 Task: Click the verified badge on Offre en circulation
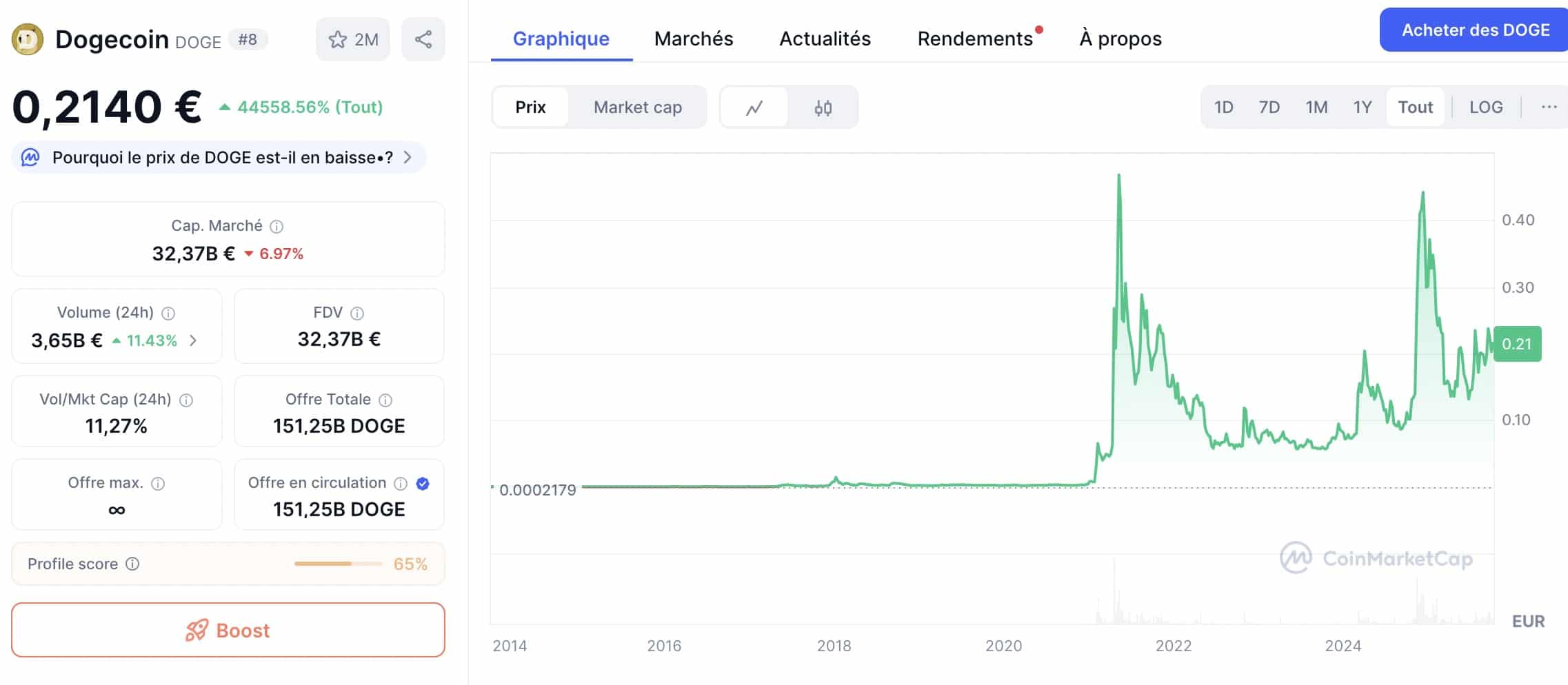[422, 484]
